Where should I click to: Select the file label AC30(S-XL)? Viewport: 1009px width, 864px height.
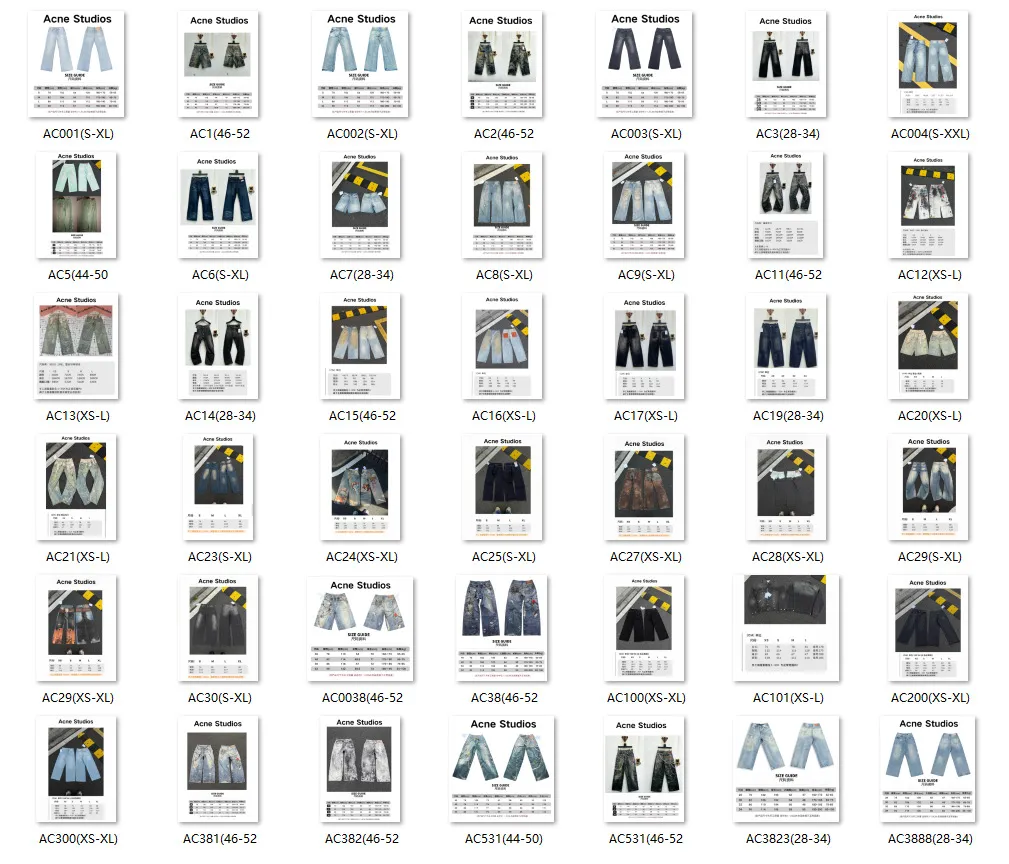tap(219, 697)
